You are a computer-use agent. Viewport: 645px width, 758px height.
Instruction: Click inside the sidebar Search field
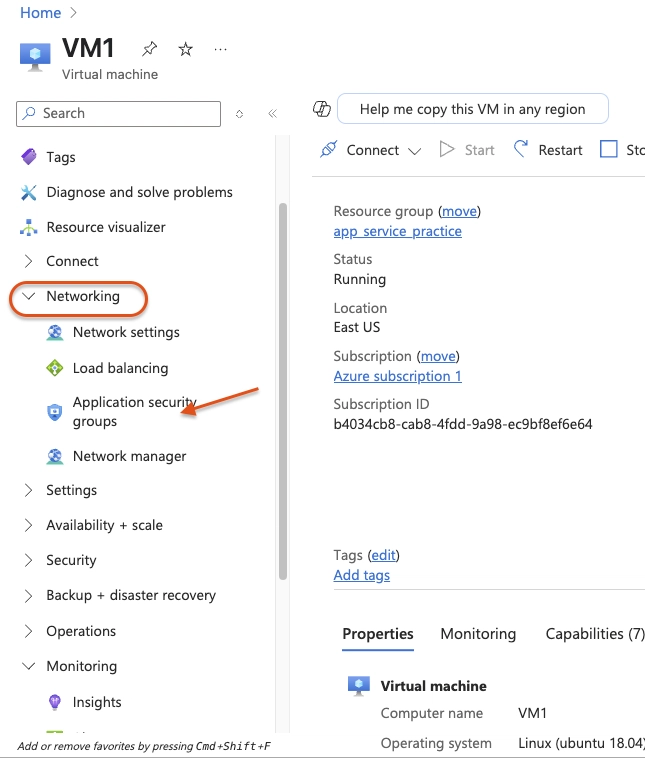click(118, 114)
